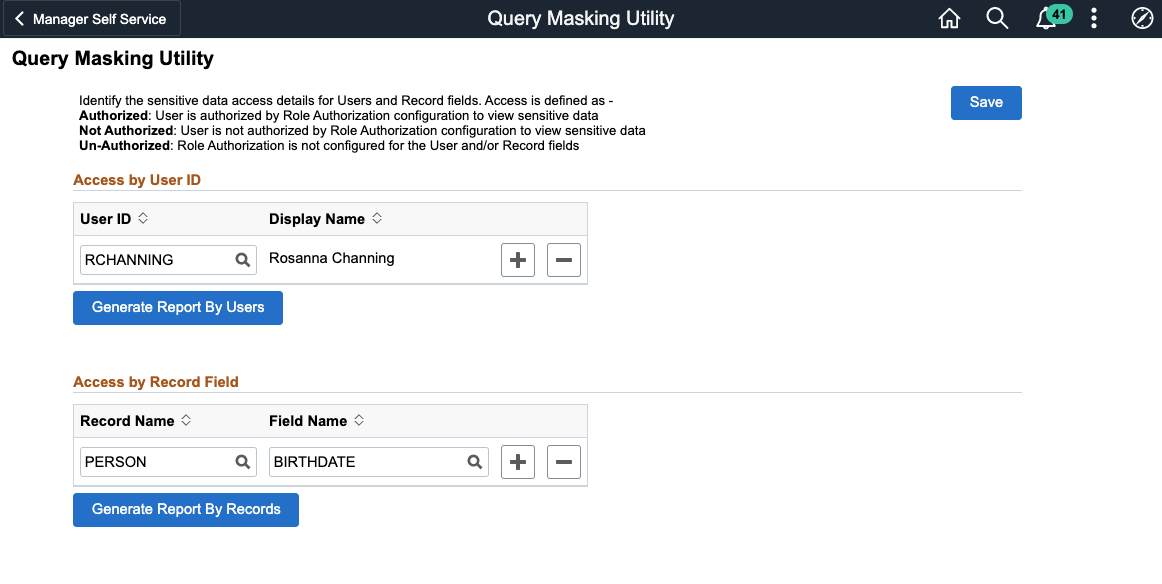Look up User ID with magnifier icon
The height and width of the screenshot is (584, 1162).
[242, 259]
